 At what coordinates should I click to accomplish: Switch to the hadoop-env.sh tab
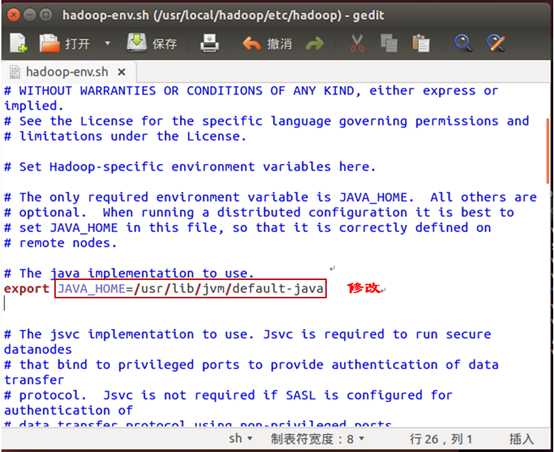tap(67, 72)
